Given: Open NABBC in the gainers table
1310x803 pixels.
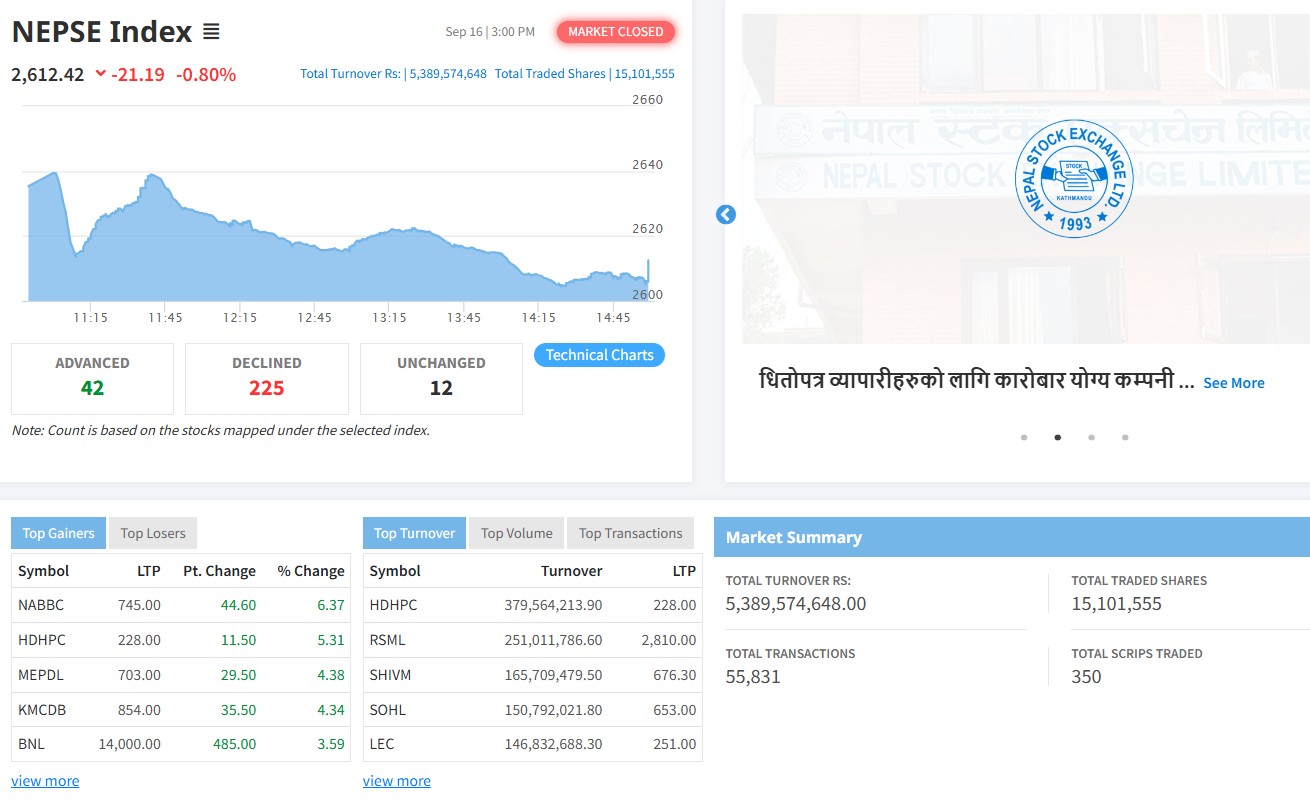Looking at the screenshot, I should (41, 605).
